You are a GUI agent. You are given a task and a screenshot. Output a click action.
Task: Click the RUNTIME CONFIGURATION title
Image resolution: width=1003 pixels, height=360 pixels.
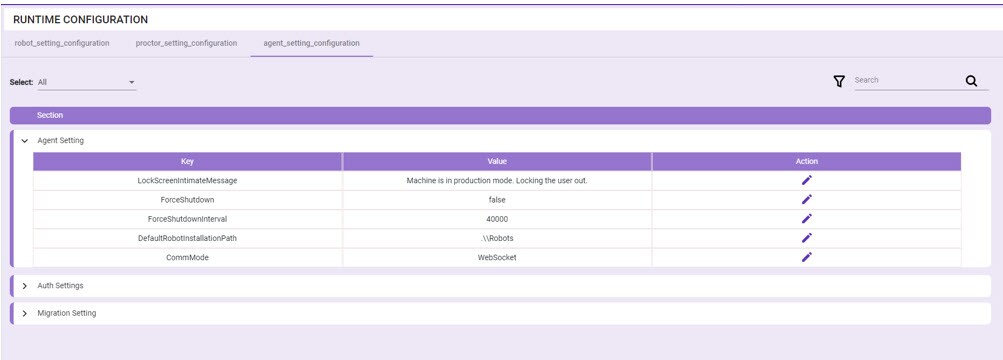coord(80,20)
